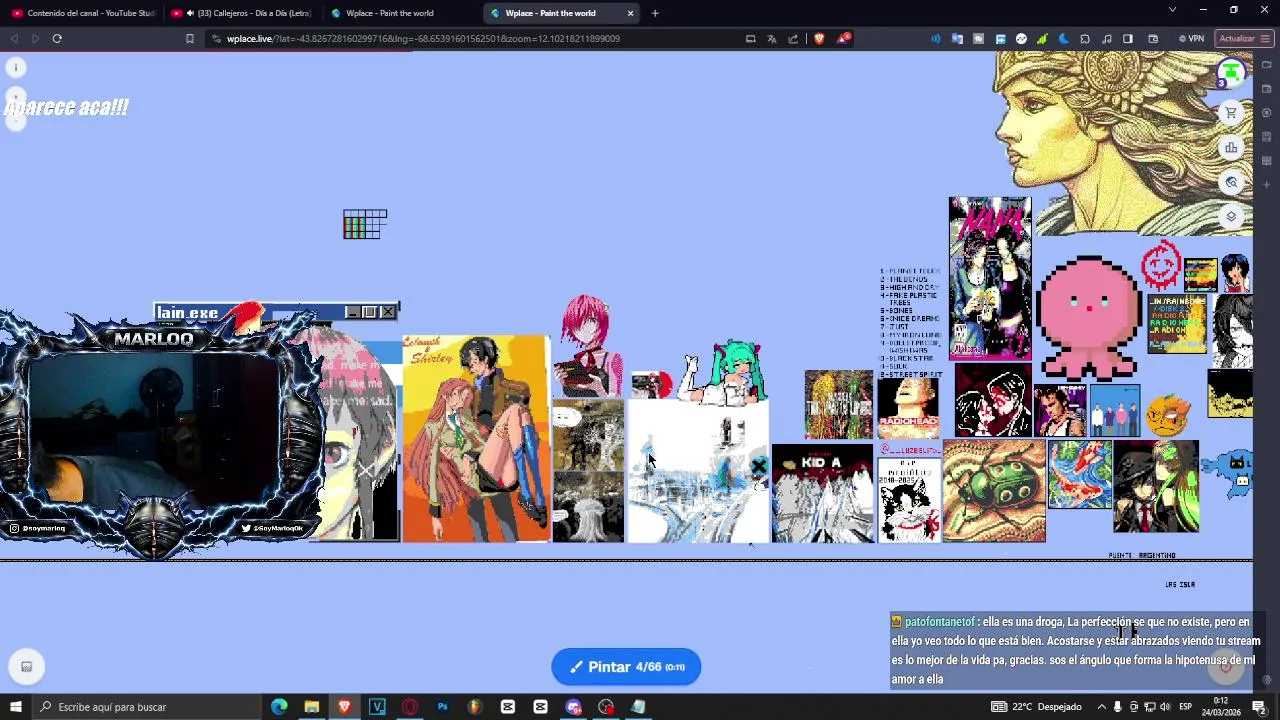
Task: Expand the system tray hidden icons arrow
Action: coord(1101,707)
